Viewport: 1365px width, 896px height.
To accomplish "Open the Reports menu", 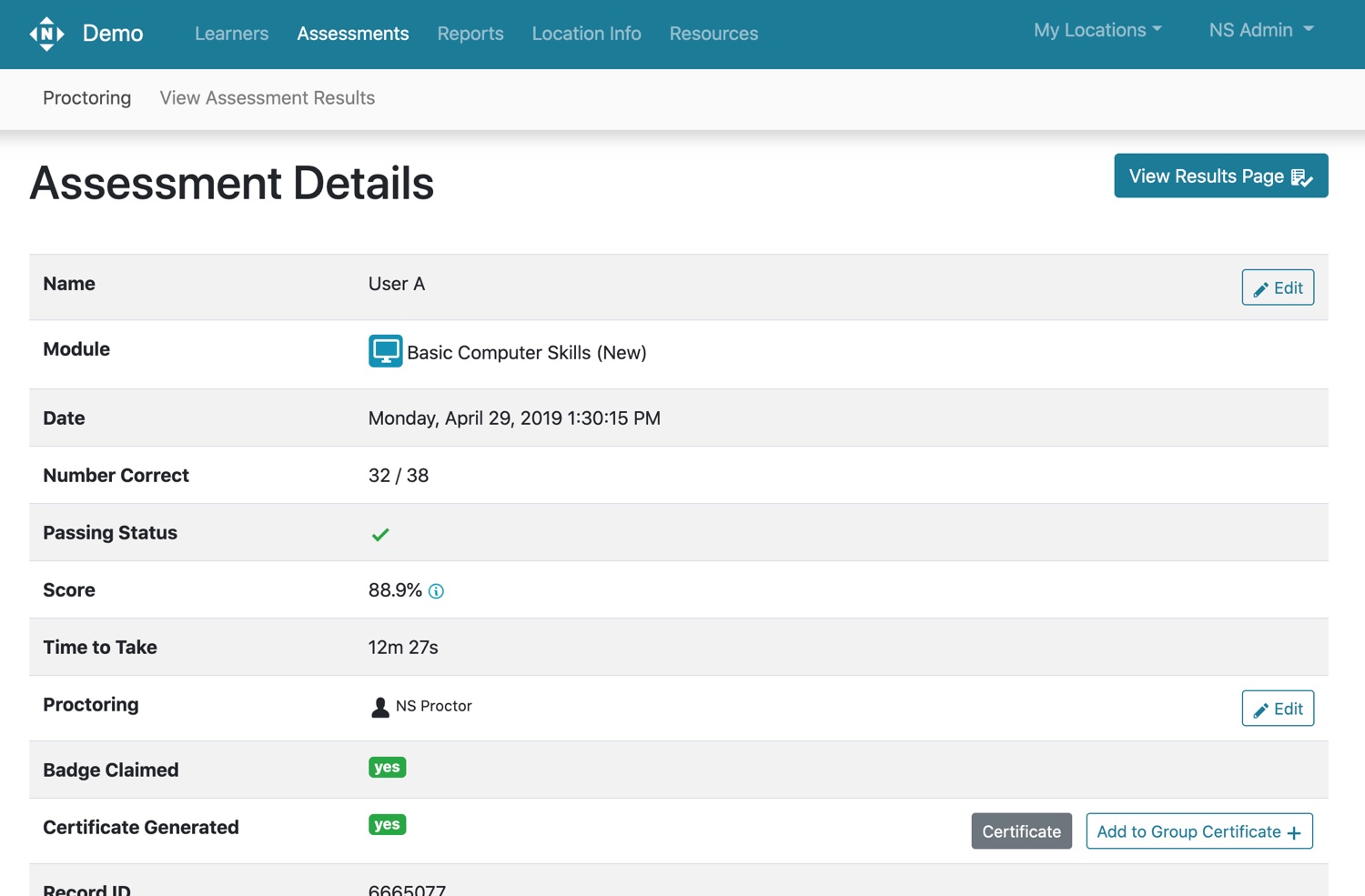I will (x=470, y=34).
